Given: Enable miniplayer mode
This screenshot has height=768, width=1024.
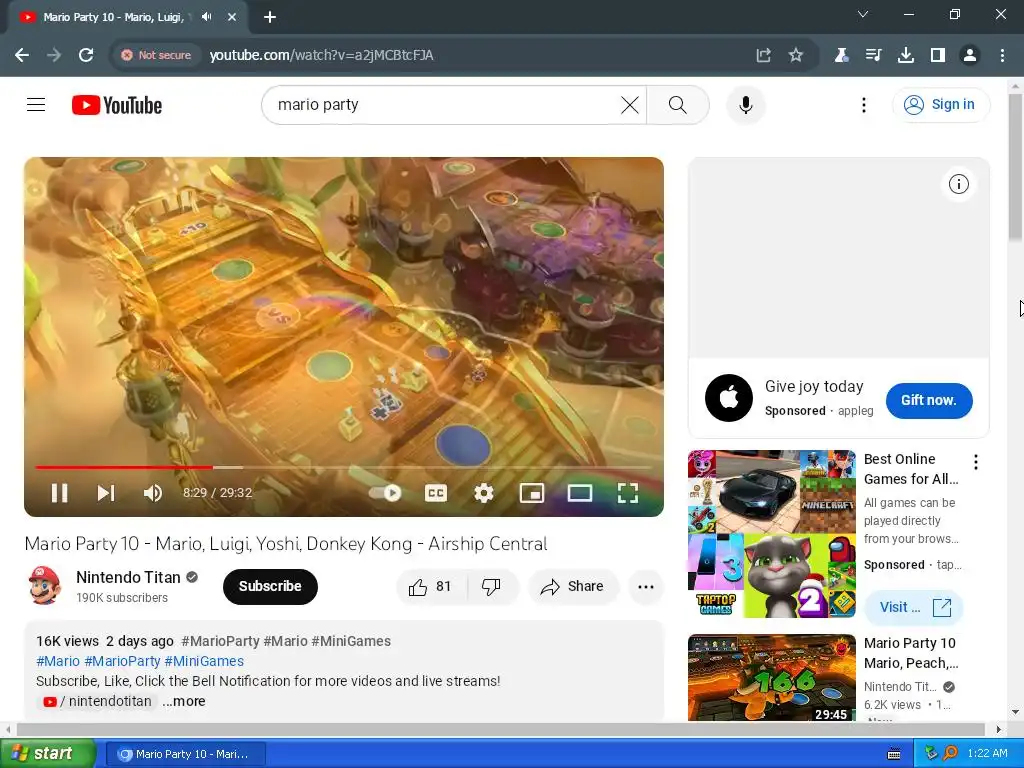Looking at the screenshot, I should click(532, 493).
